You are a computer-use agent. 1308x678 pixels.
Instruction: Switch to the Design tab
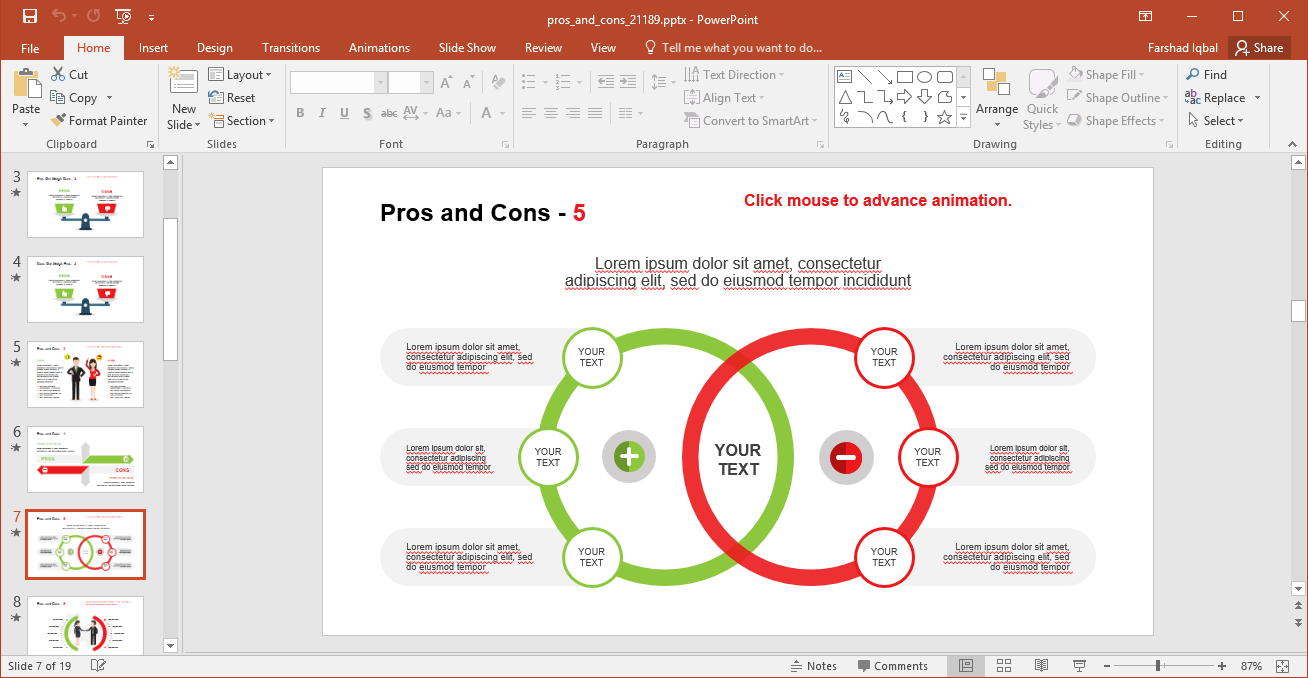pyautogui.click(x=214, y=48)
